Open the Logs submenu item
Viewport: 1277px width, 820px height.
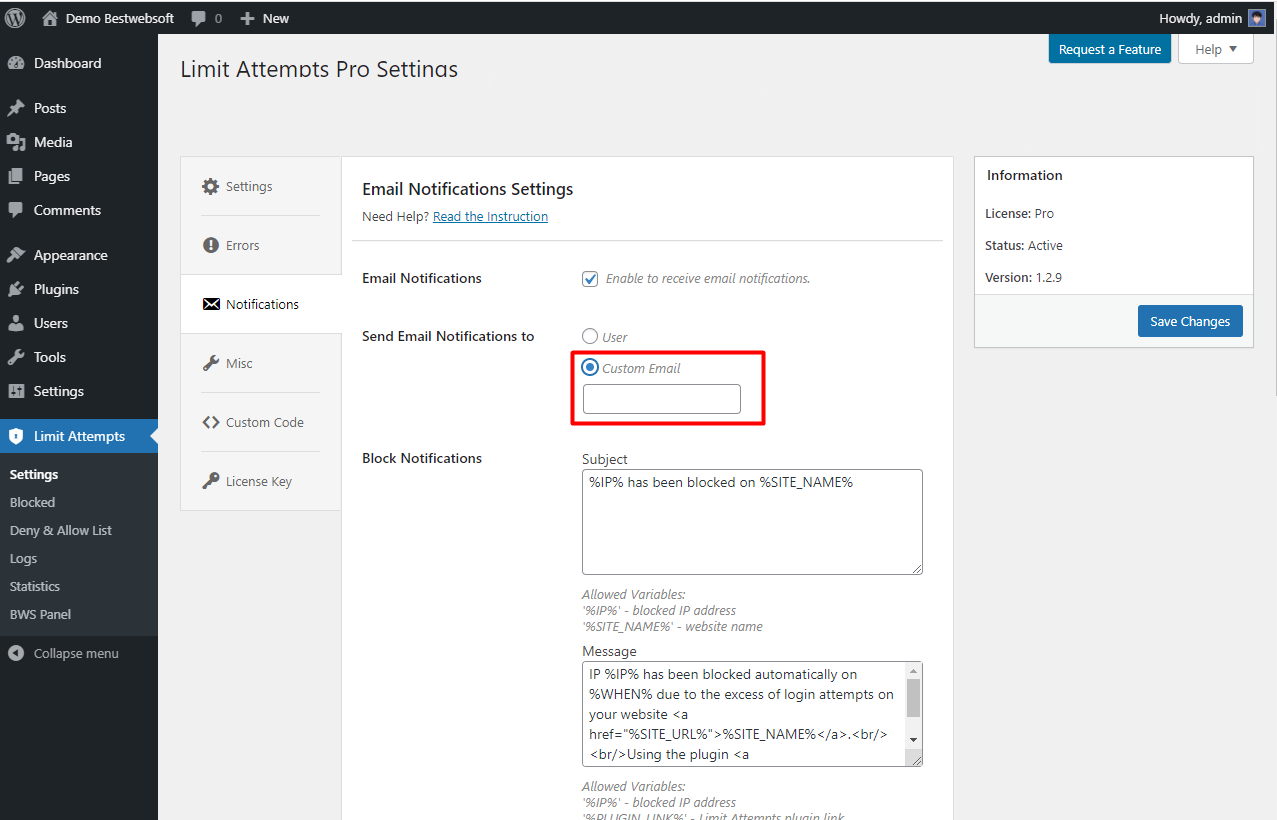(x=23, y=558)
